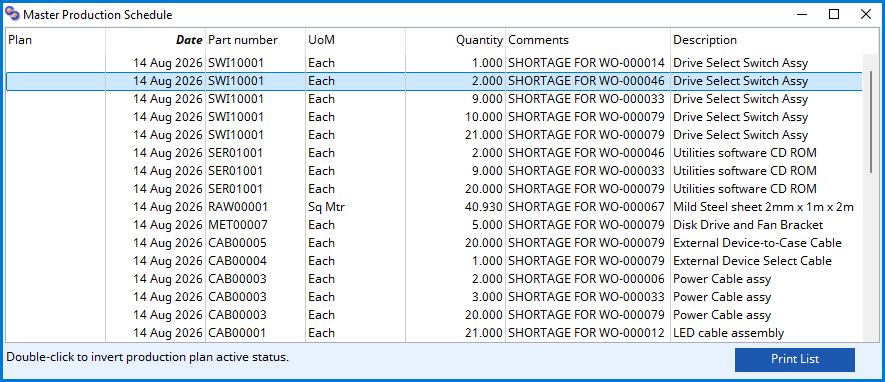
Task: Select CAB00003 row with quantity 3.000
Action: (434, 297)
